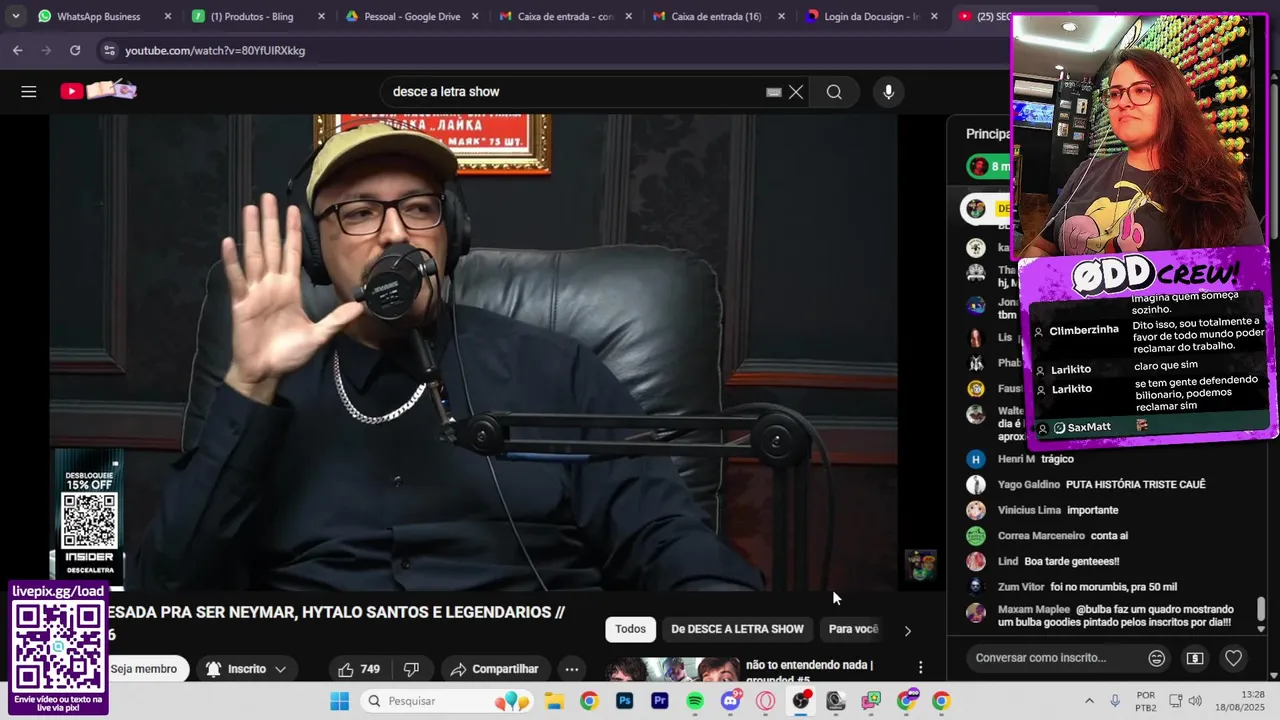
Task: Open Discord from the taskbar
Action: point(730,701)
